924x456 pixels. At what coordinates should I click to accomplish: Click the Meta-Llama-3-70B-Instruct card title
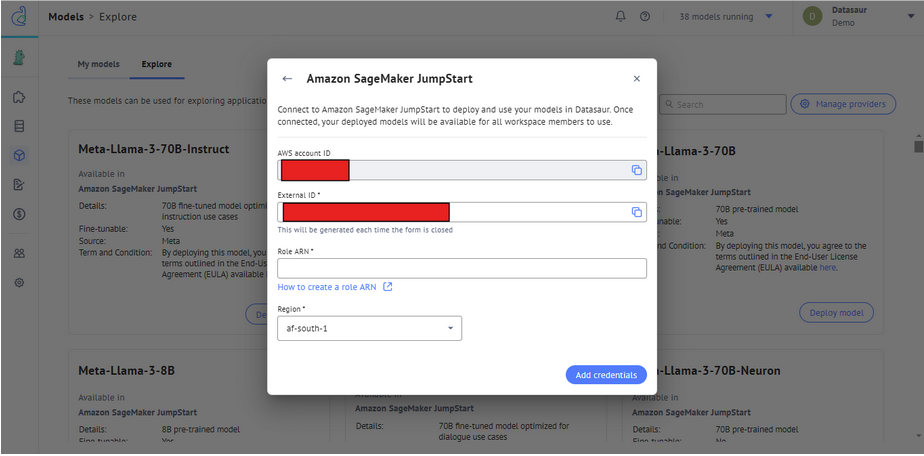click(x=154, y=149)
